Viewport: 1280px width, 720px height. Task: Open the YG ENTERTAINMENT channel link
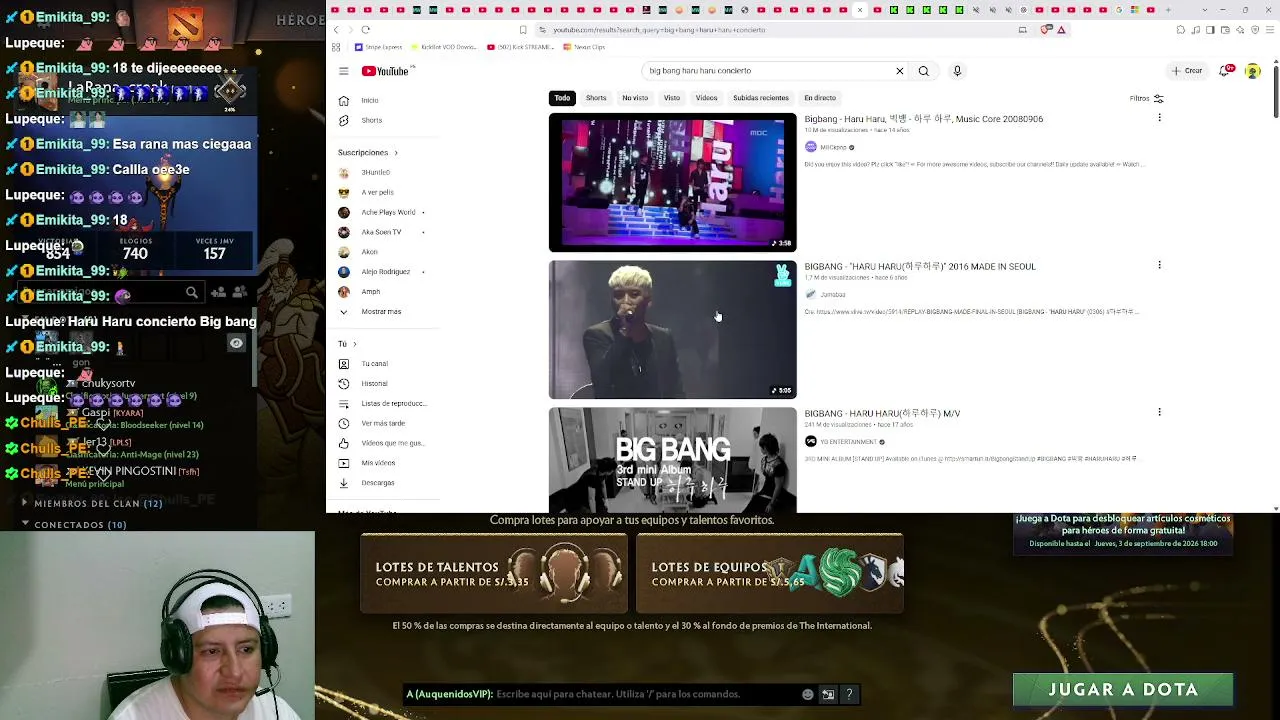[849, 442]
